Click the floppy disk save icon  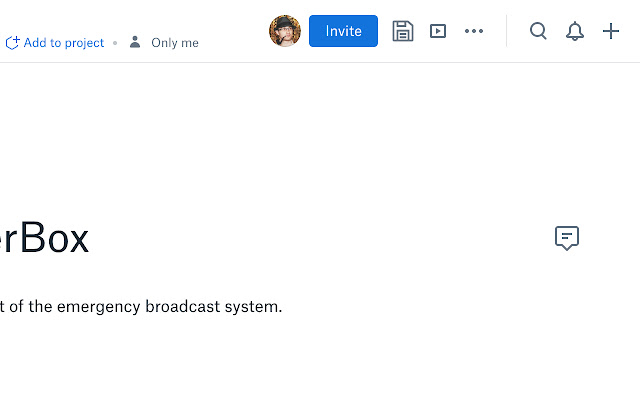tap(403, 31)
